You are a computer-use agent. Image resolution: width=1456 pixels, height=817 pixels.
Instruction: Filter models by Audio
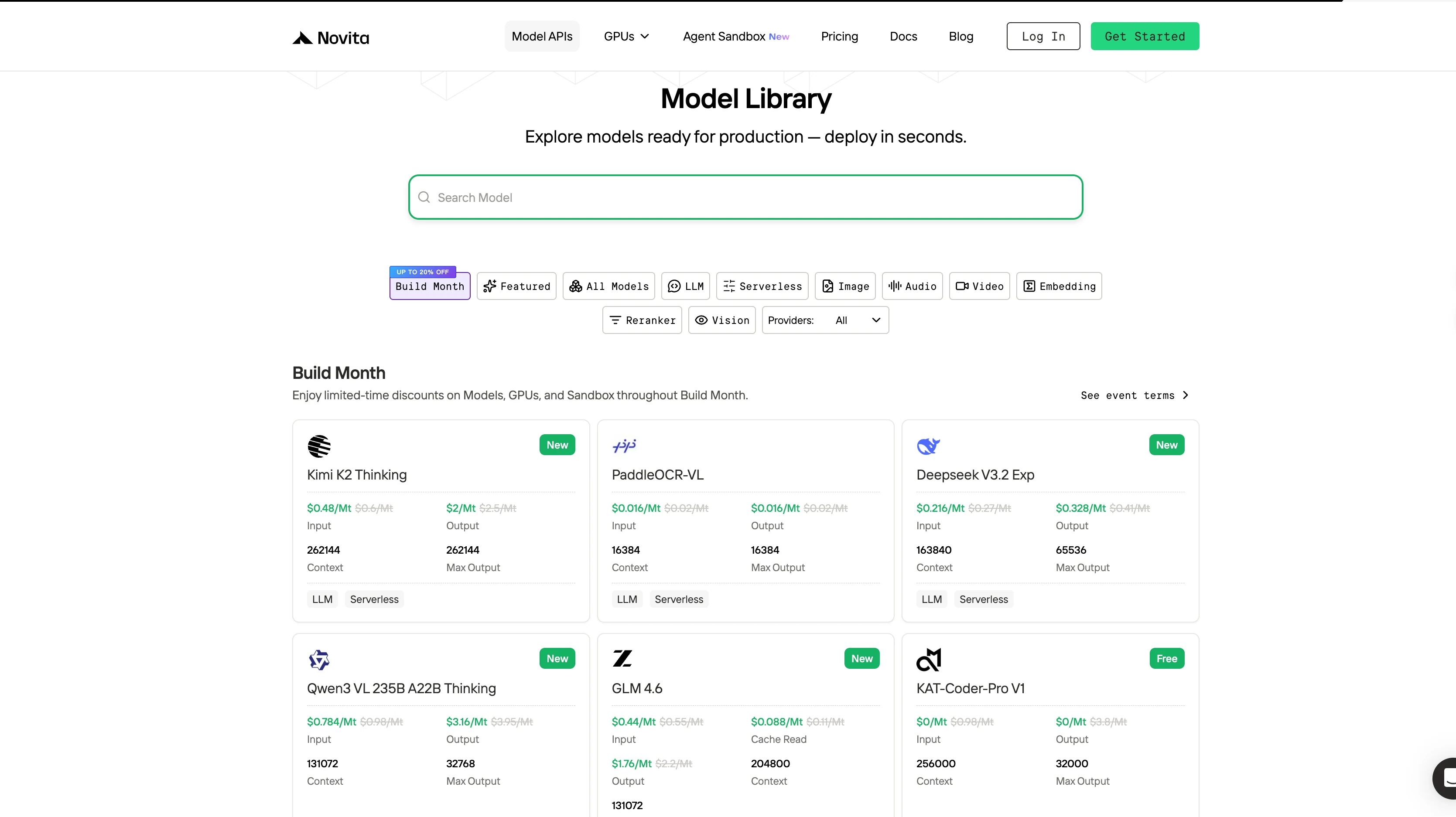912,286
